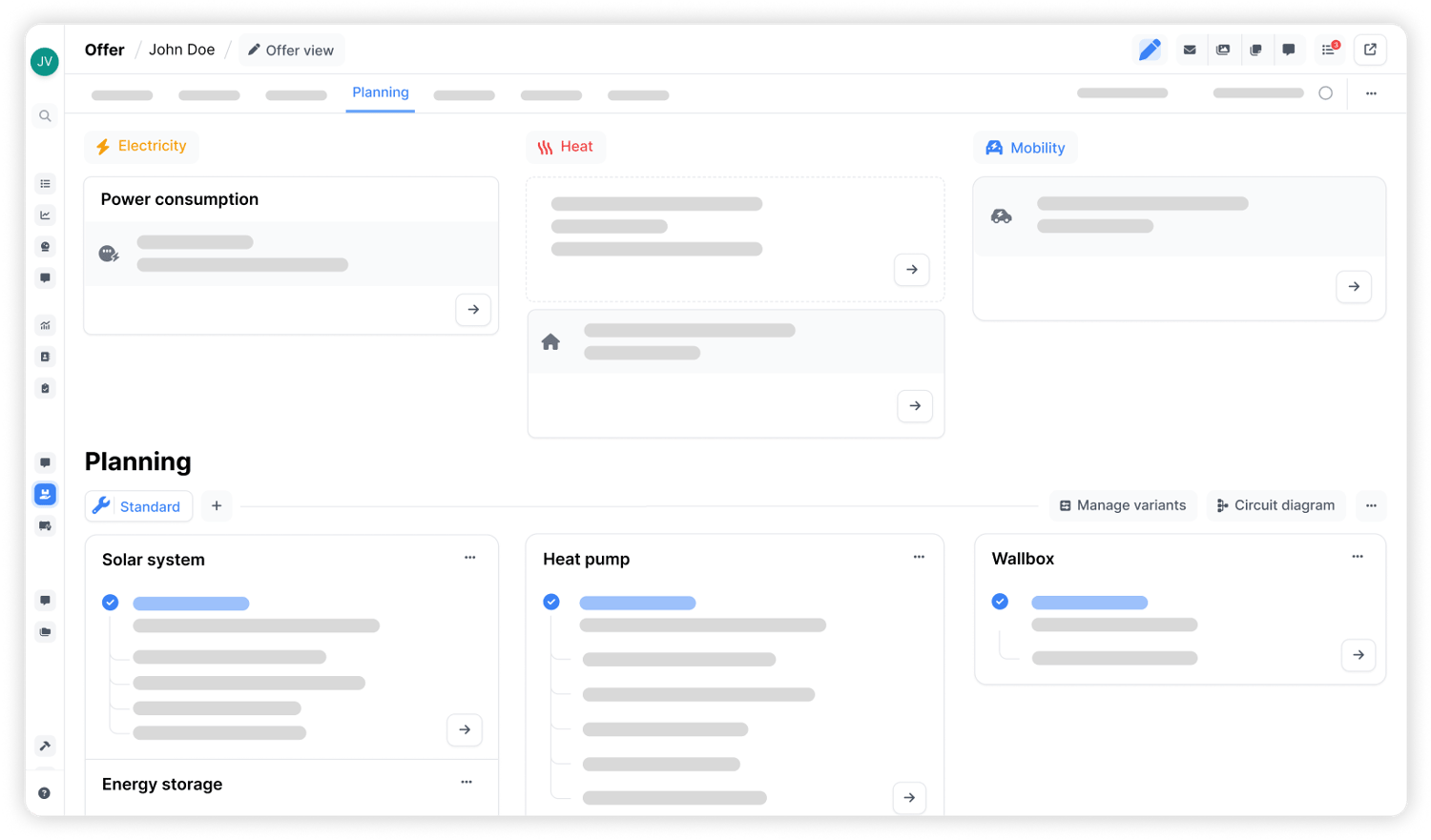Select the Standard variant tab
The width and height of the screenshot is (1431, 840).
coord(139,506)
